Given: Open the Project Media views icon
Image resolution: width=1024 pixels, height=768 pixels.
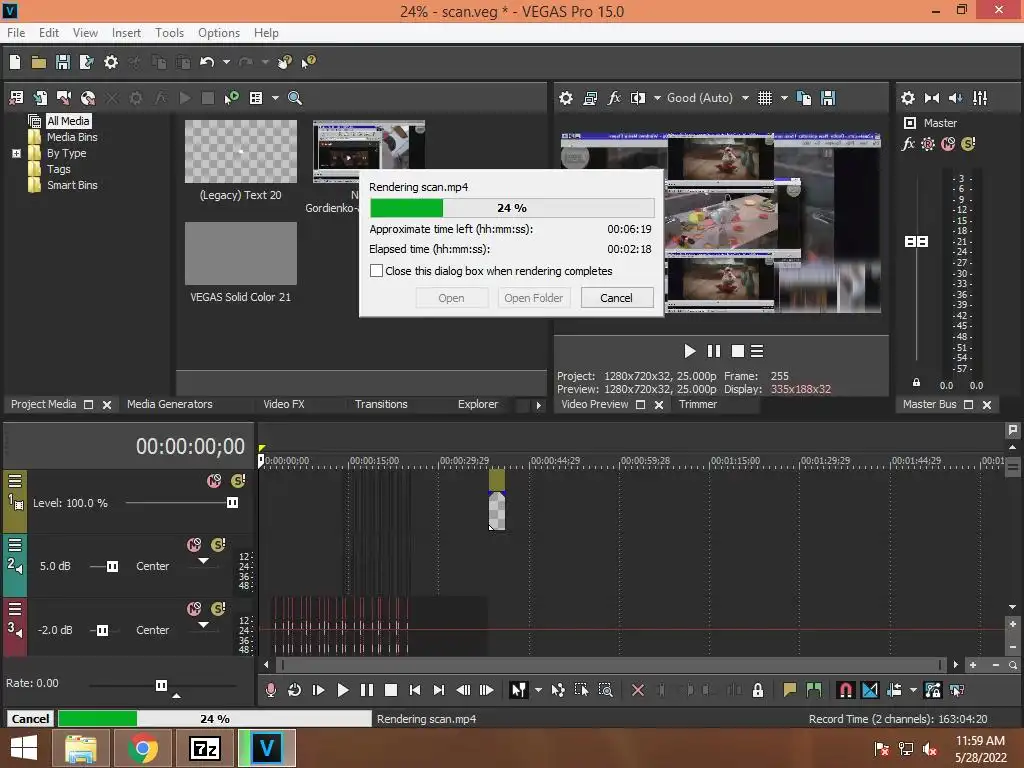Looking at the screenshot, I should click(256, 98).
